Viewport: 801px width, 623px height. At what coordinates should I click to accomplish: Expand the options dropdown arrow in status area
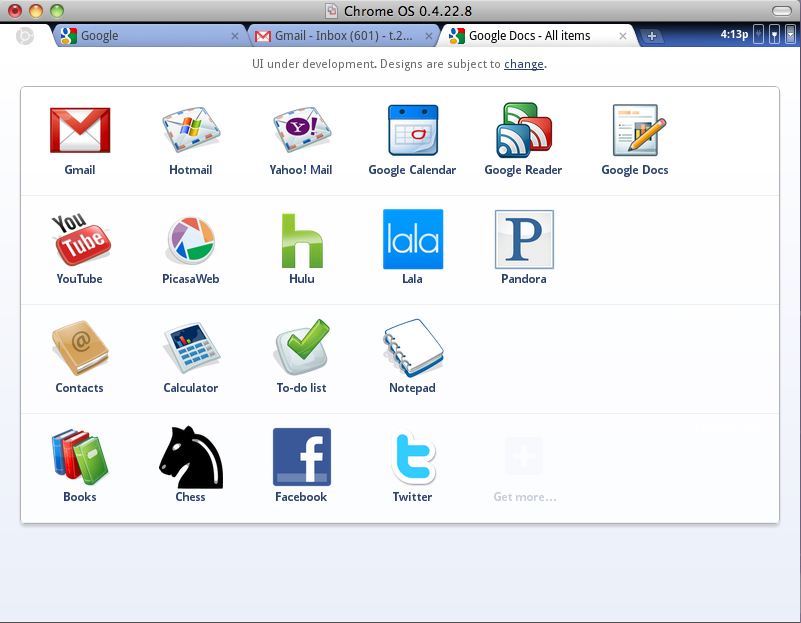click(x=790, y=35)
